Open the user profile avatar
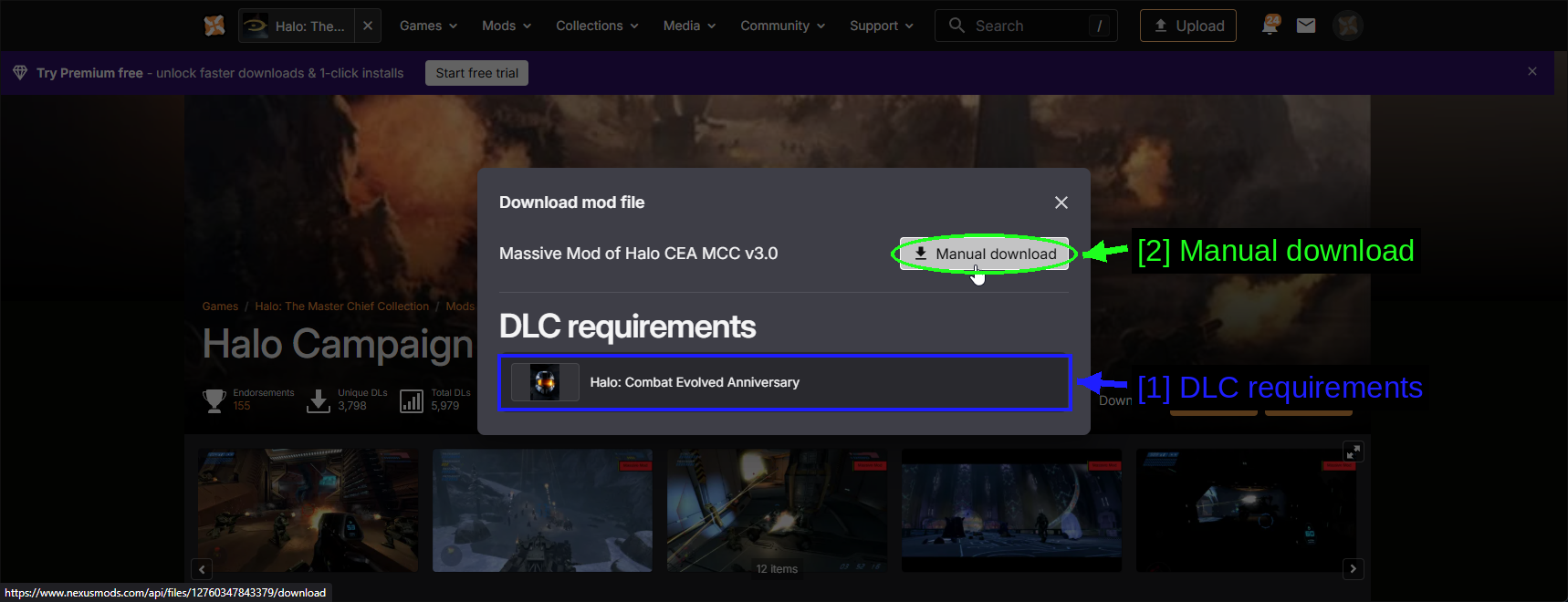 (x=1348, y=26)
